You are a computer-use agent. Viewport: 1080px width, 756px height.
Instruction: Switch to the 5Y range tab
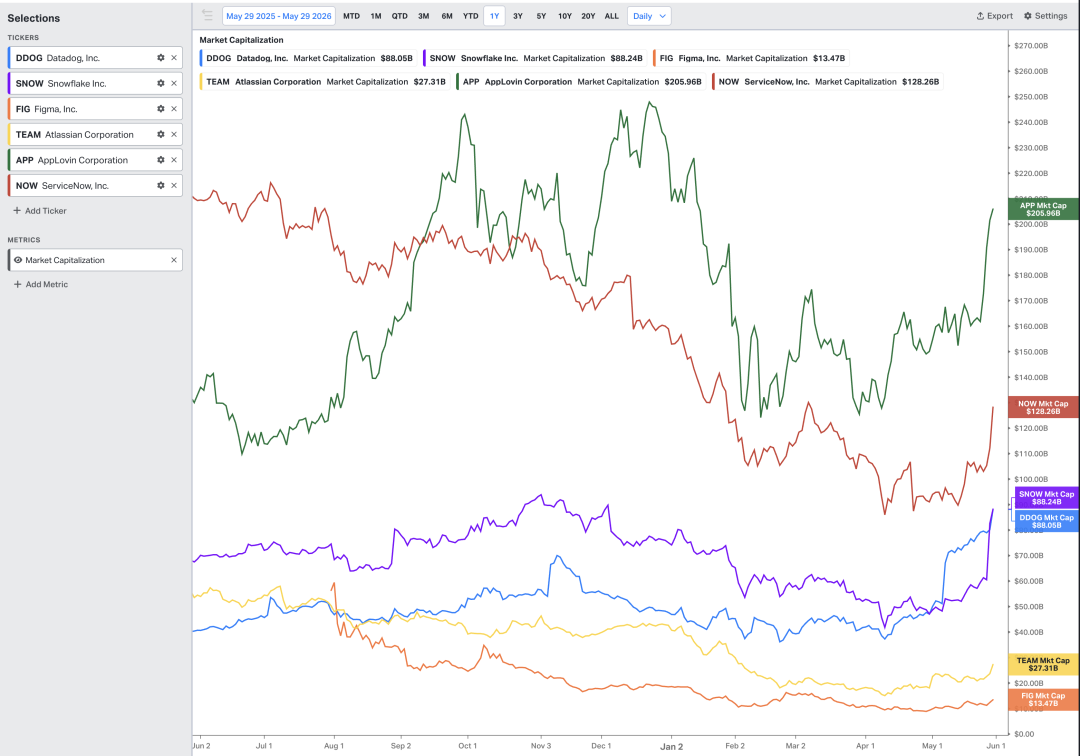coord(541,16)
